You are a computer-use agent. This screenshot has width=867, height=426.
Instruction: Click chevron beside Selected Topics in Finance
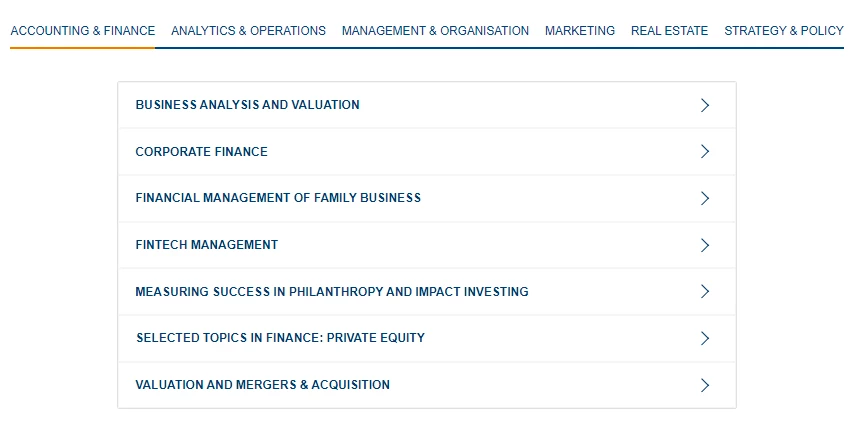pyautogui.click(x=704, y=338)
